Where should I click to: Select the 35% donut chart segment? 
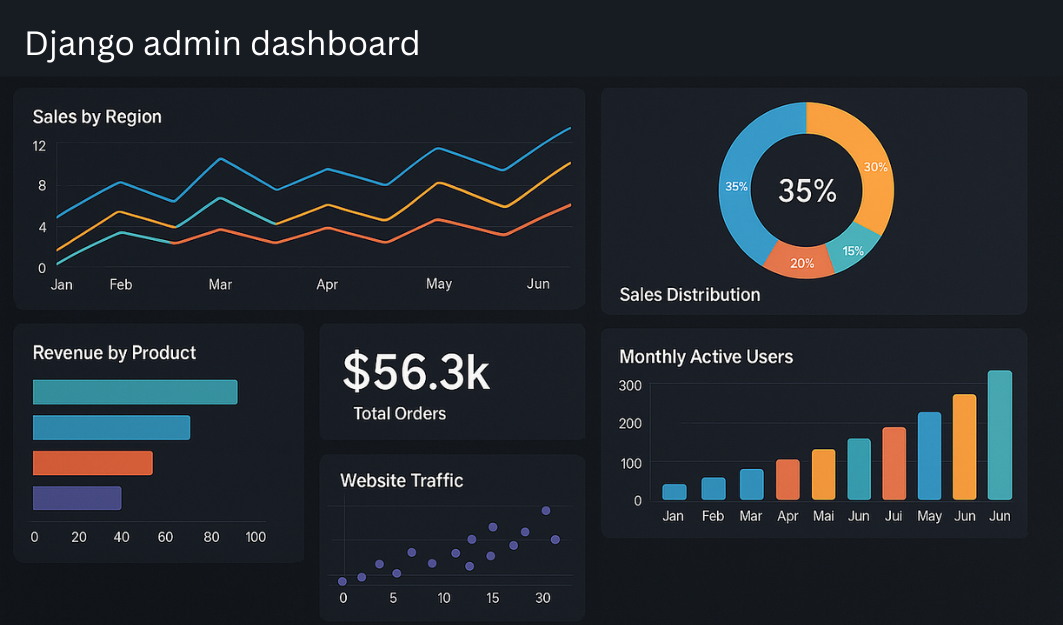tap(737, 187)
